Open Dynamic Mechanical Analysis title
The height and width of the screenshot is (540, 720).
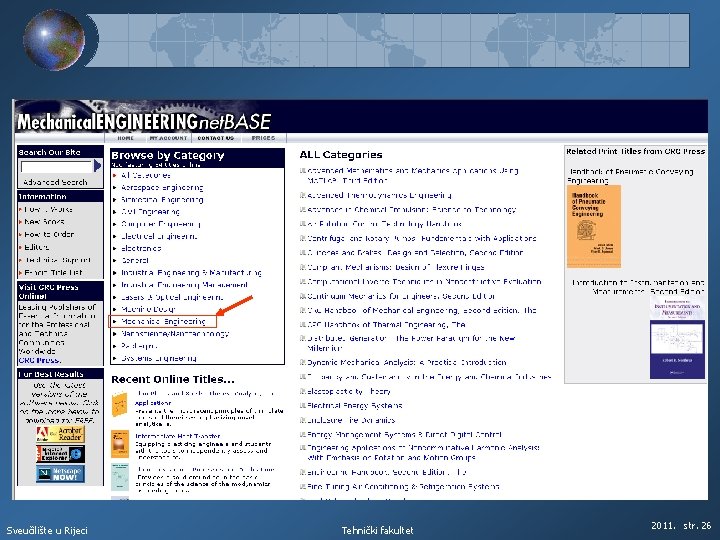[407, 362]
